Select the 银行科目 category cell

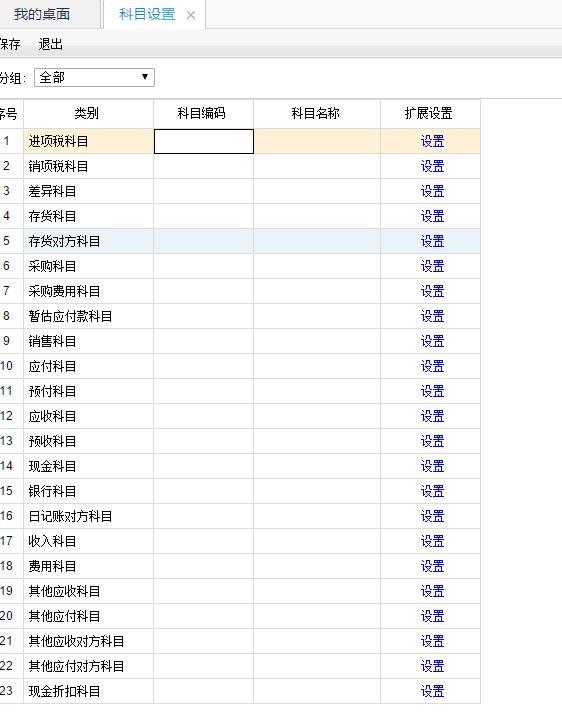pos(88,491)
